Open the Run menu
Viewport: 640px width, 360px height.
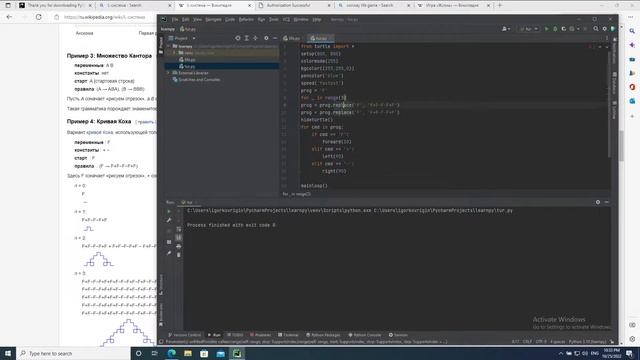pos(261,19)
